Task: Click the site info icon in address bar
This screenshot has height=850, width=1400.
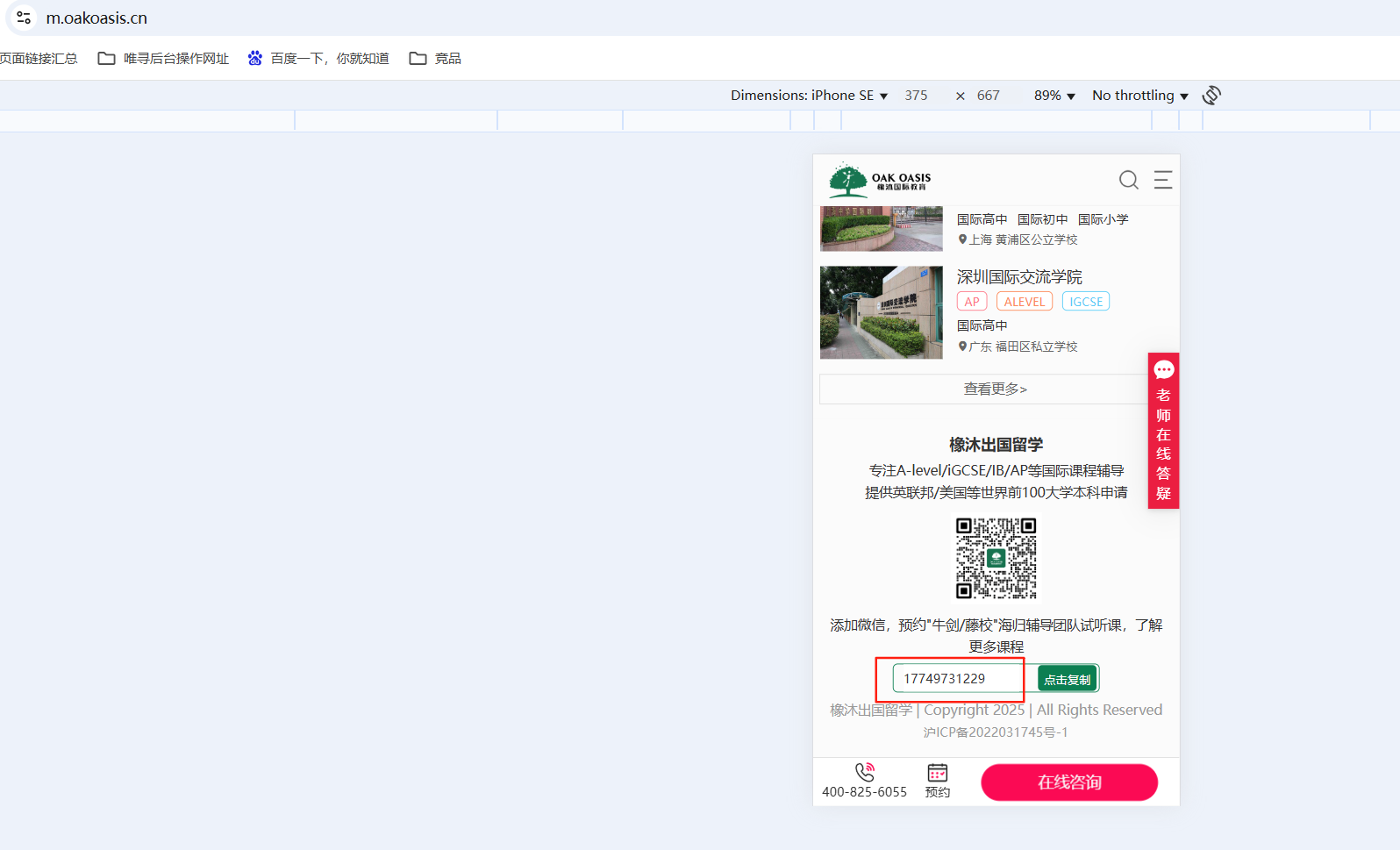Action: [24, 18]
